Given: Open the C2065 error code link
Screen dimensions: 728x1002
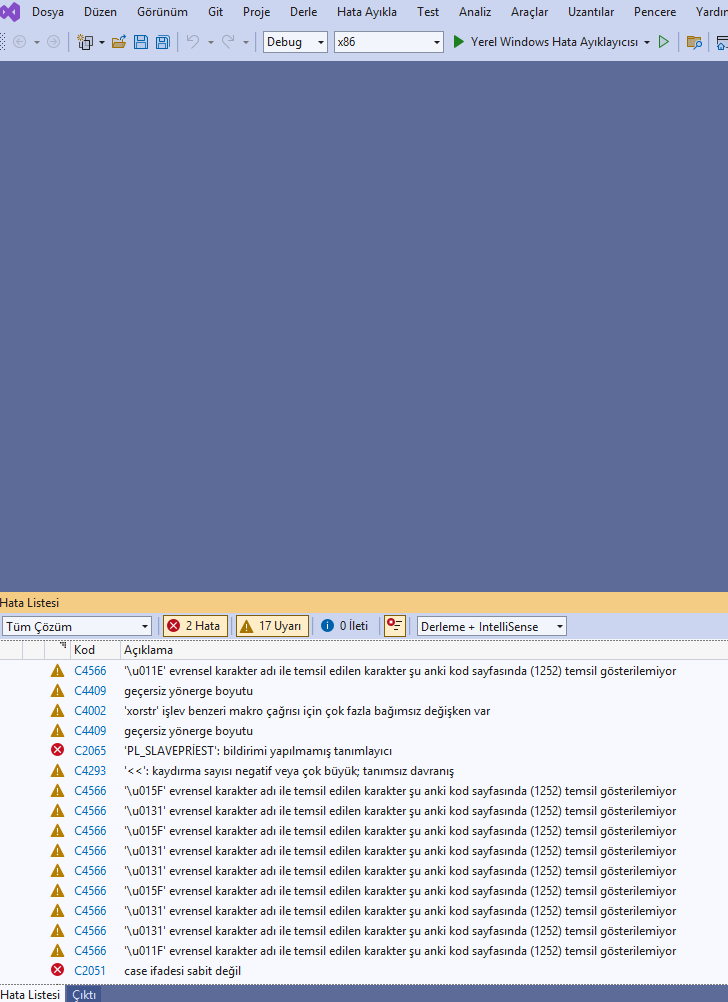Looking at the screenshot, I should 90,751.
